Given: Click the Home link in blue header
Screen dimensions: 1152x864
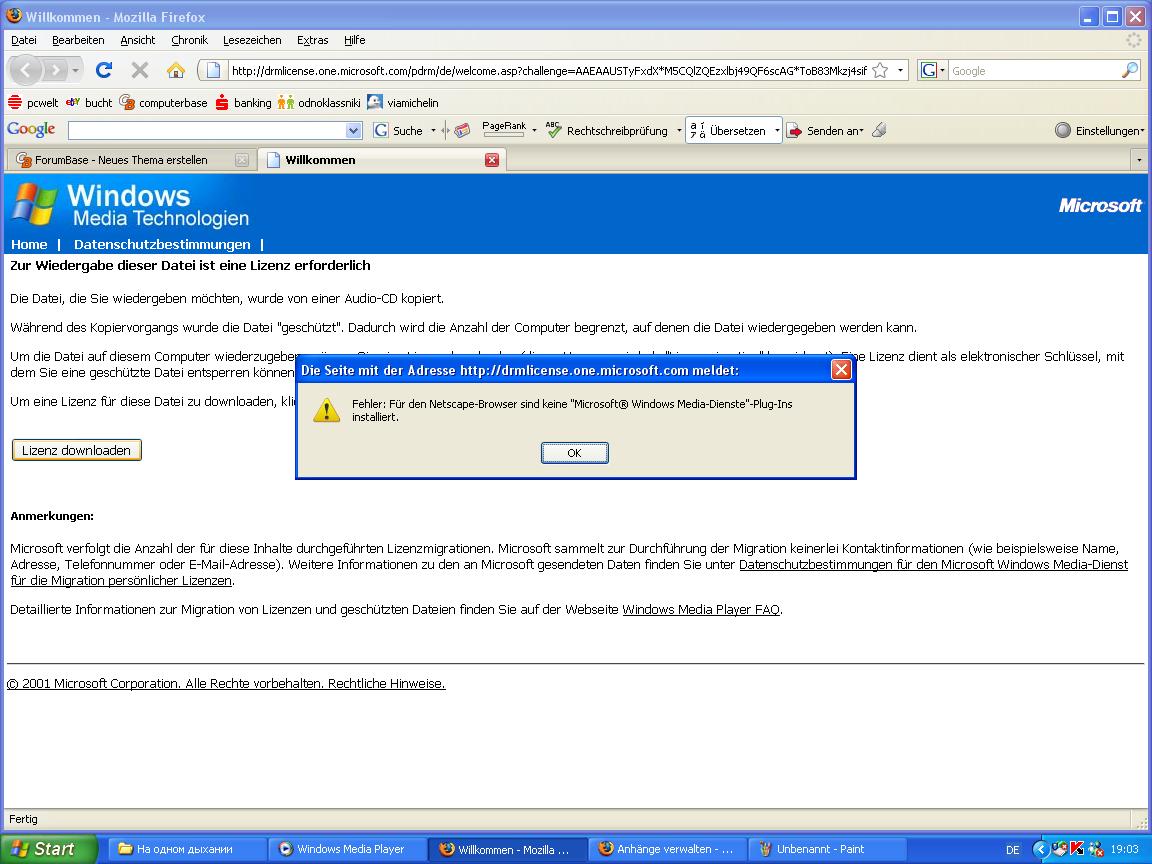Looking at the screenshot, I should pos(29,245).
